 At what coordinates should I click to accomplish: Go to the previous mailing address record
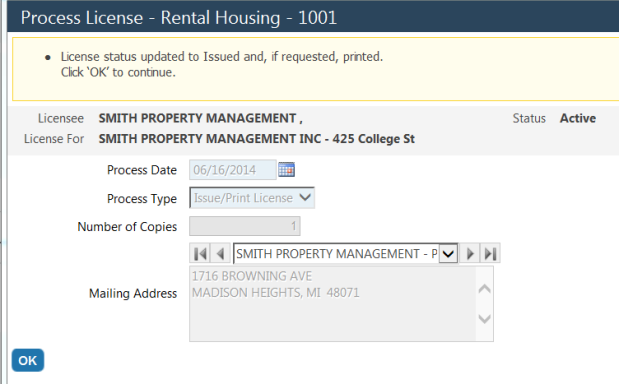coord(220,253)
